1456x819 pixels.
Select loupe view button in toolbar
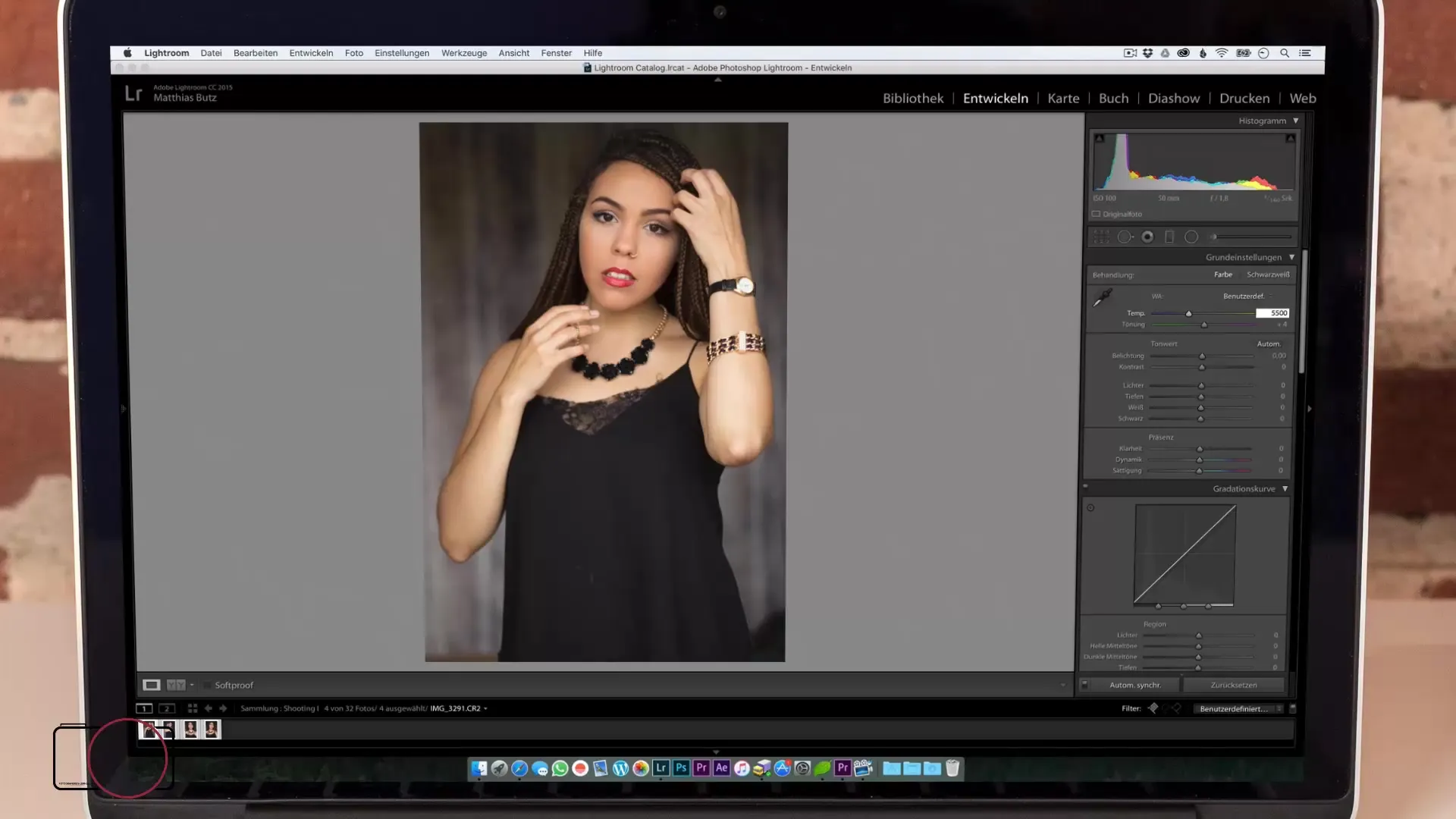coord(152,685)
